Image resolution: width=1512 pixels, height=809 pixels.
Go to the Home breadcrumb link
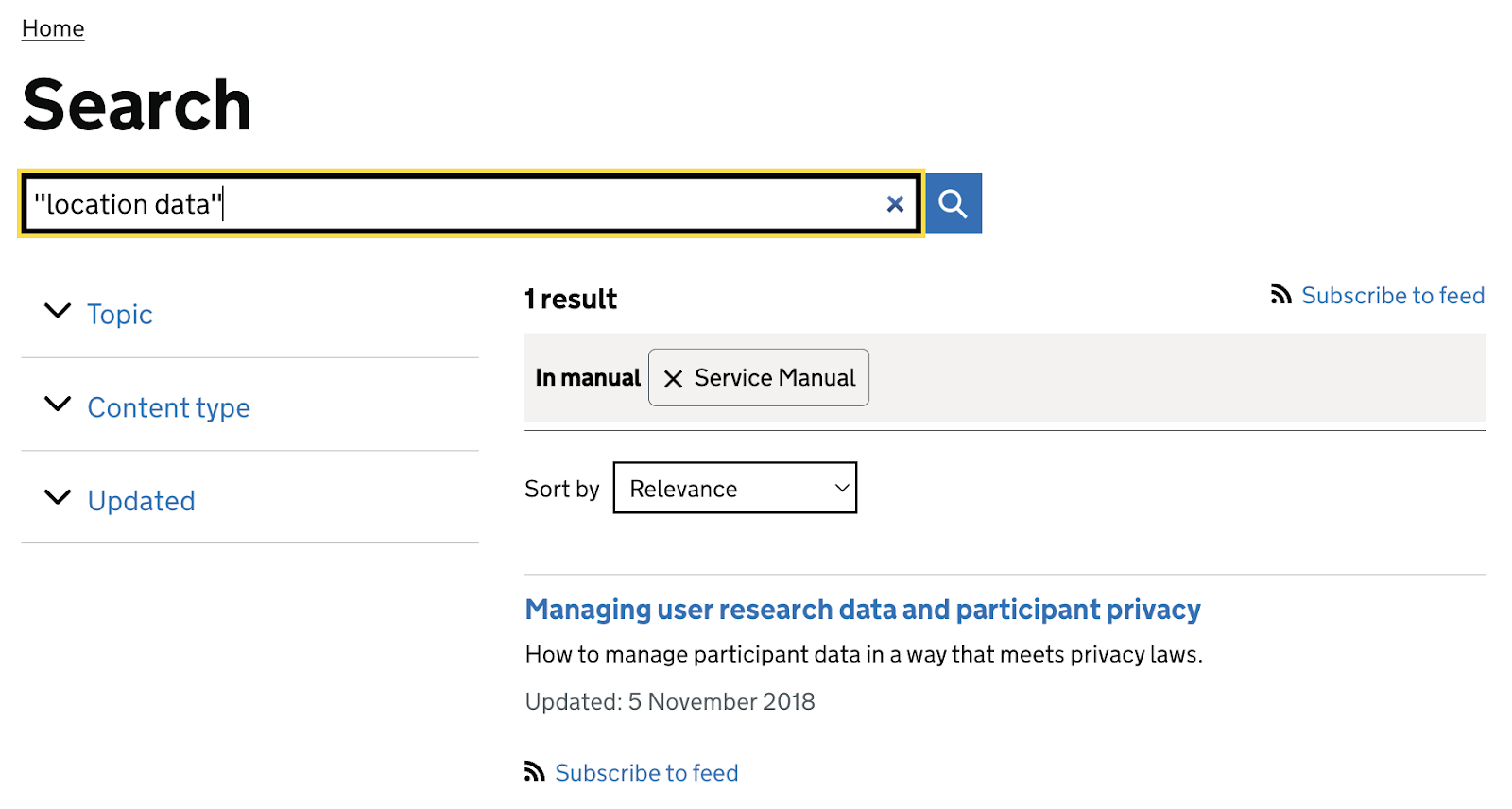coord(53,28)
